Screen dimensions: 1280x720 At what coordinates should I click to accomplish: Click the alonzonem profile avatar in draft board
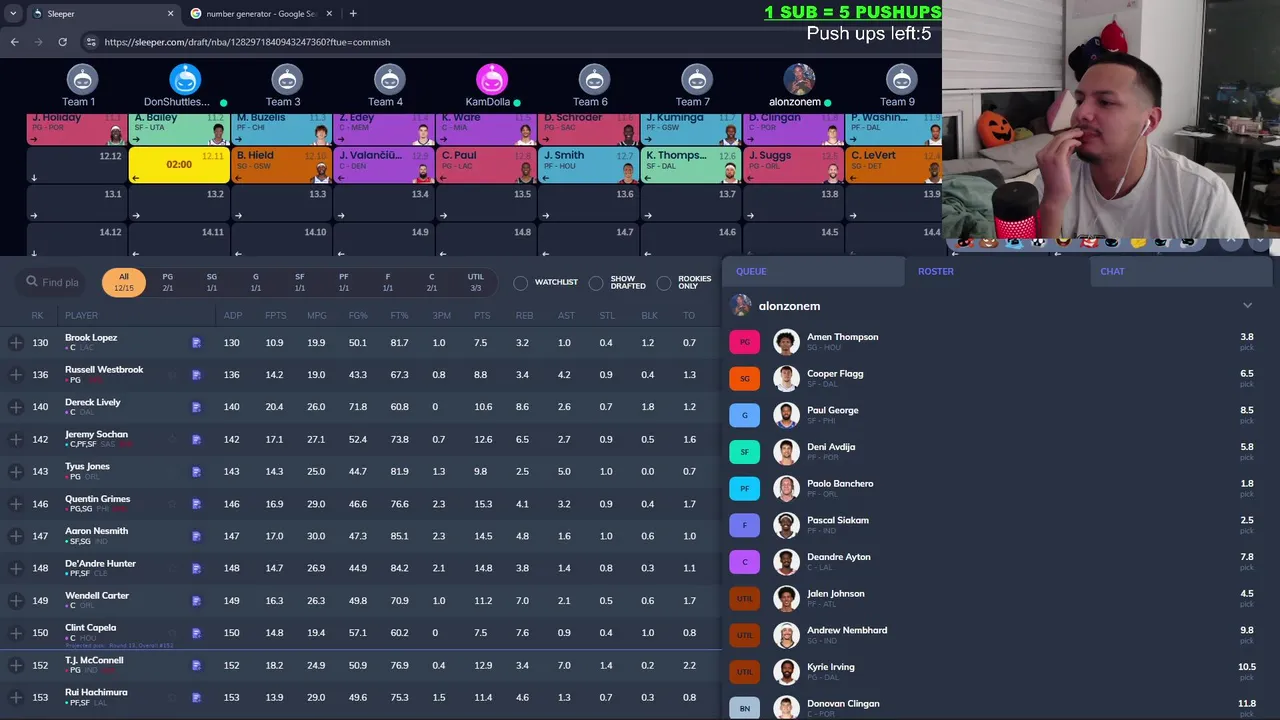(x=799, y=79)
